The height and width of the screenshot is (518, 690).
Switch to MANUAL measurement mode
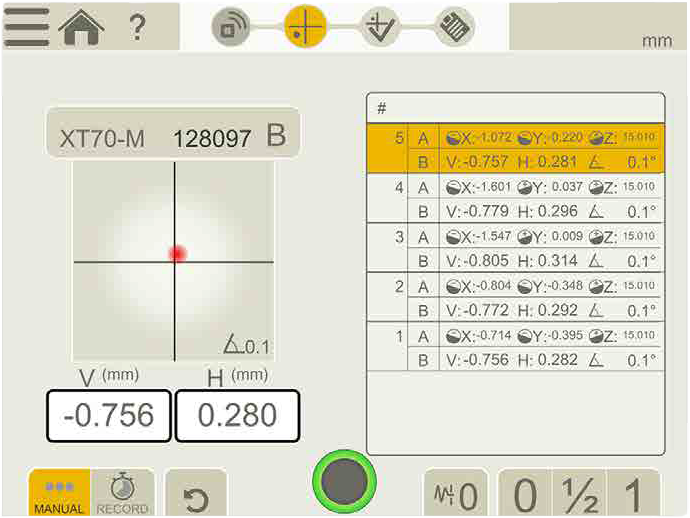[59, 492]
